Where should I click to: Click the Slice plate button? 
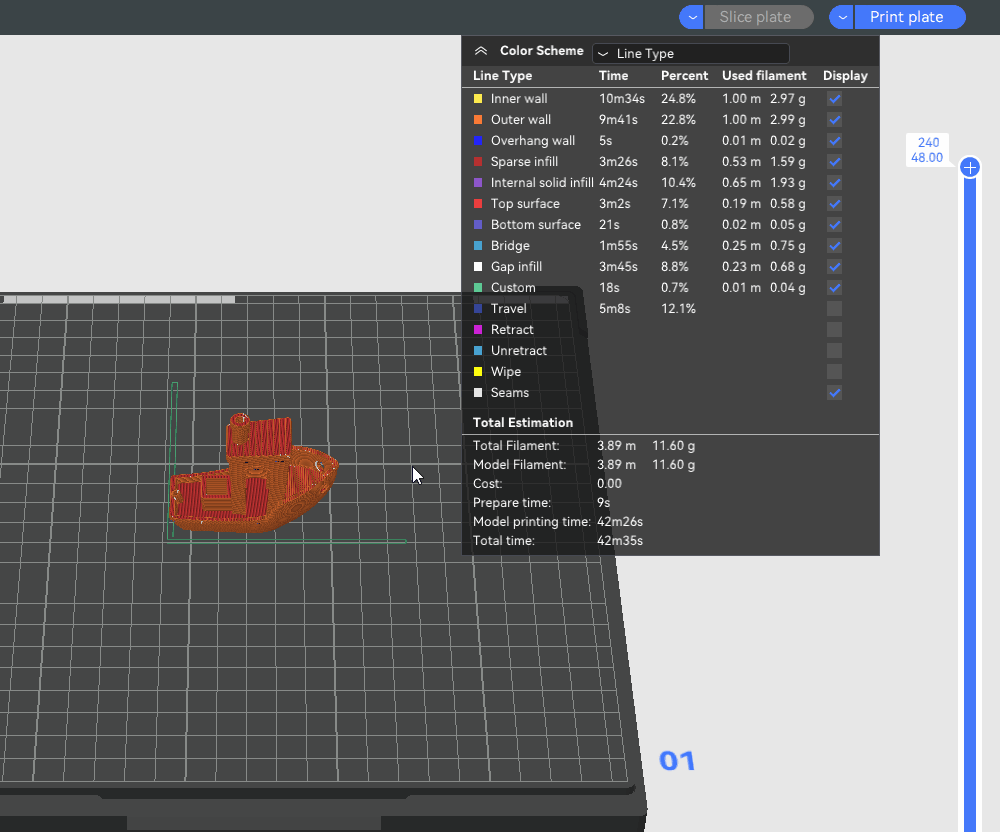coord(755,17)
